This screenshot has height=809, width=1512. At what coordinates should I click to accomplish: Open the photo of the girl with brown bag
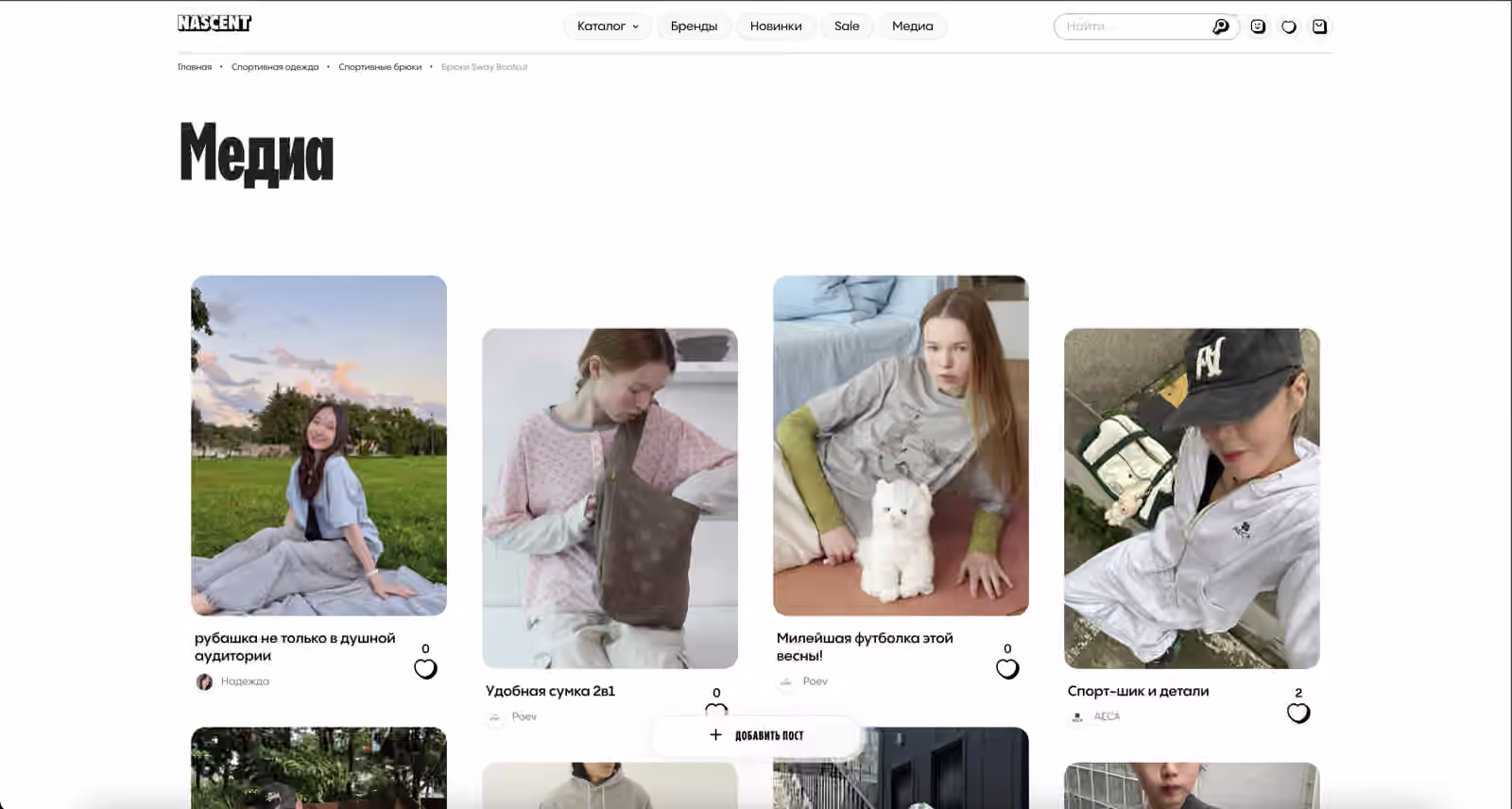(610, 498)
